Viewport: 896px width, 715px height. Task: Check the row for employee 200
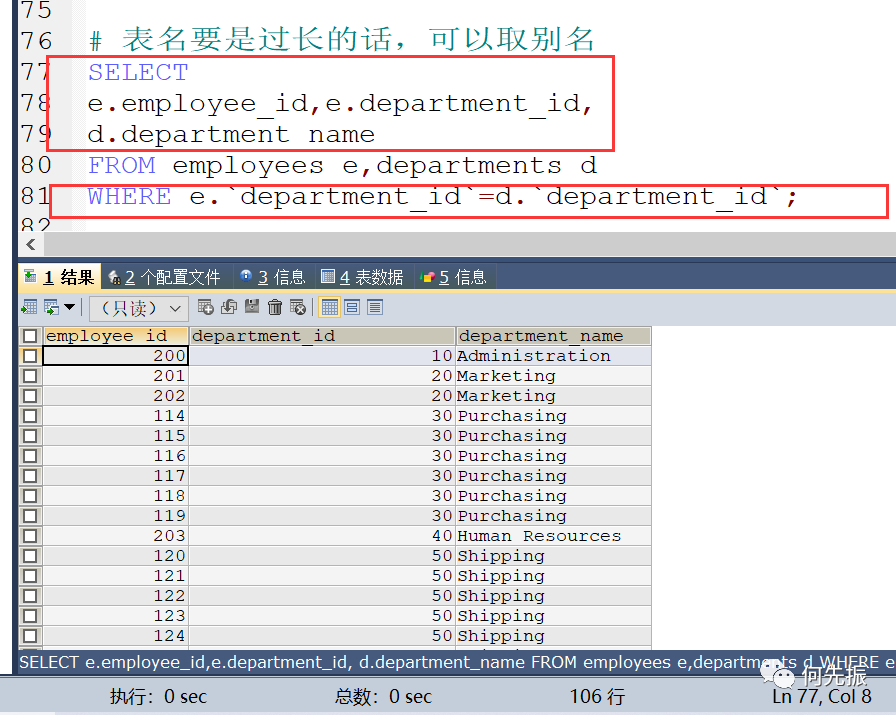coord(30,356)
